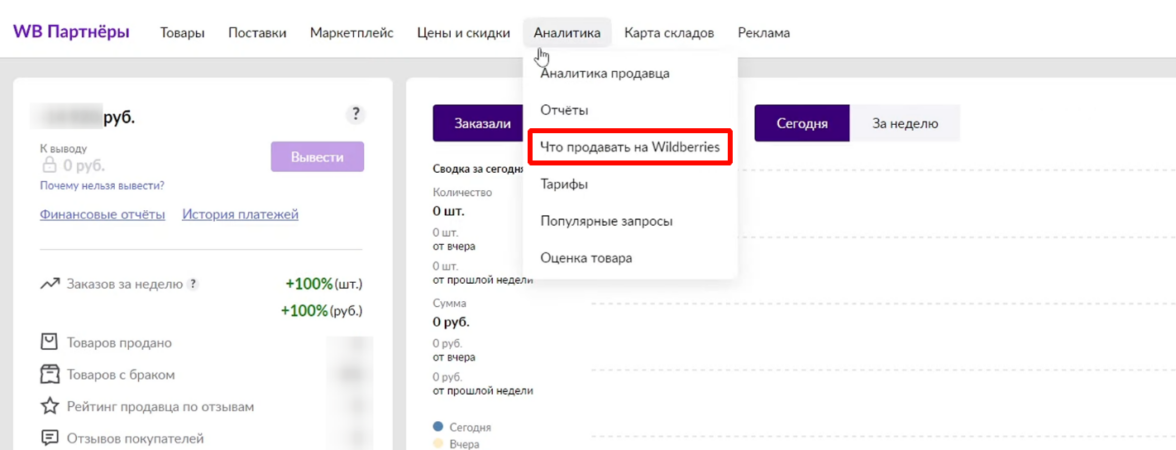The width and height of the screenshot is (1176, 450).
Task: Switch to the За неделю period toggle
Action: coord(905,123)
